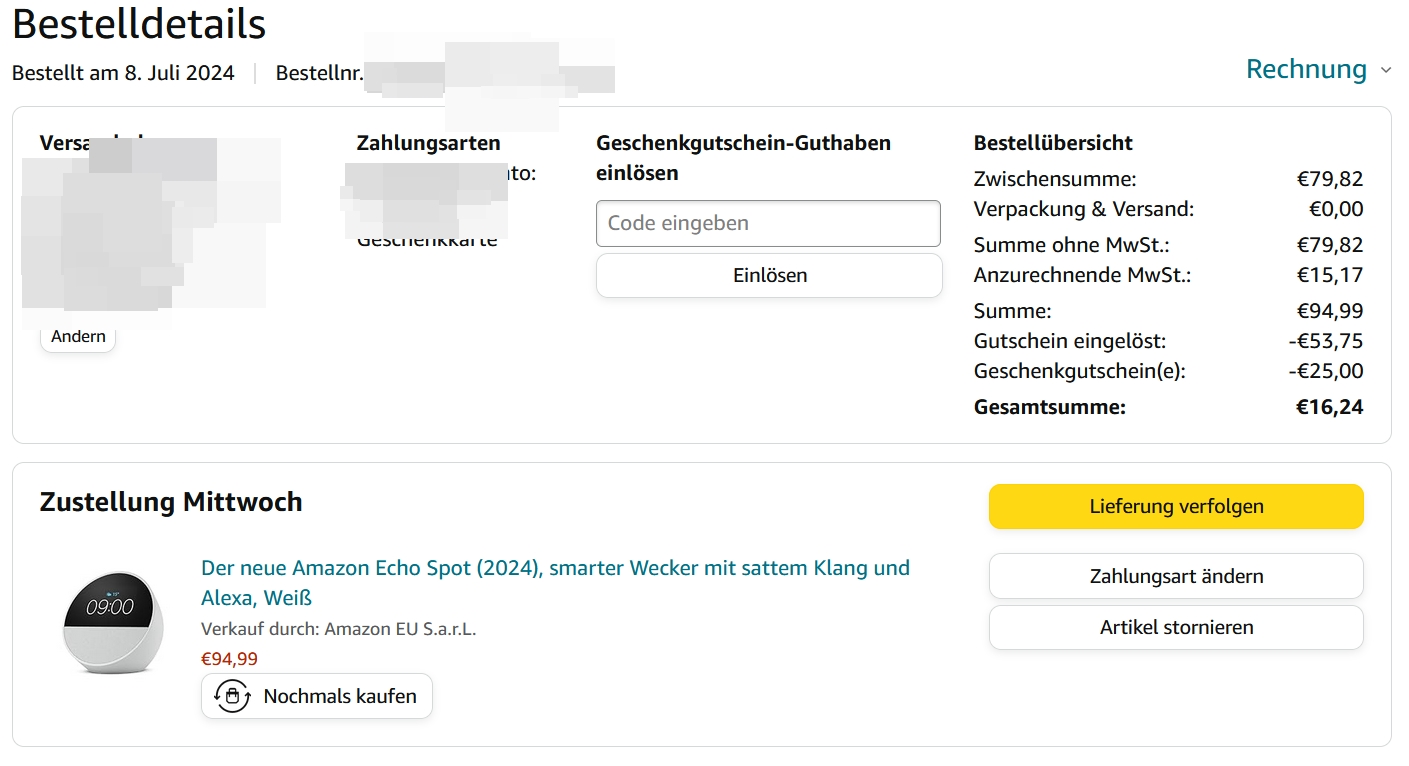The height and width of the screenshot is (766, 1409).
Task: Click the Zustellung Mittwoch heading
Action: [x=171, y=502]
